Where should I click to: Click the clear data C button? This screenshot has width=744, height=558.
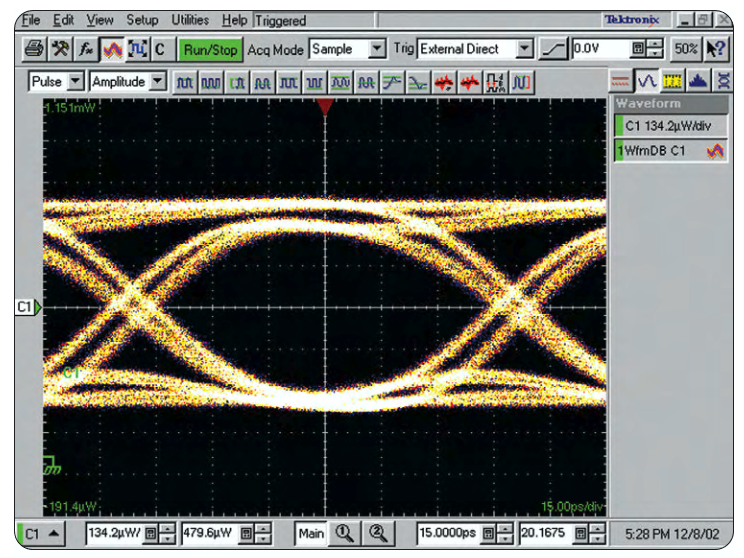tap(160, 49)
